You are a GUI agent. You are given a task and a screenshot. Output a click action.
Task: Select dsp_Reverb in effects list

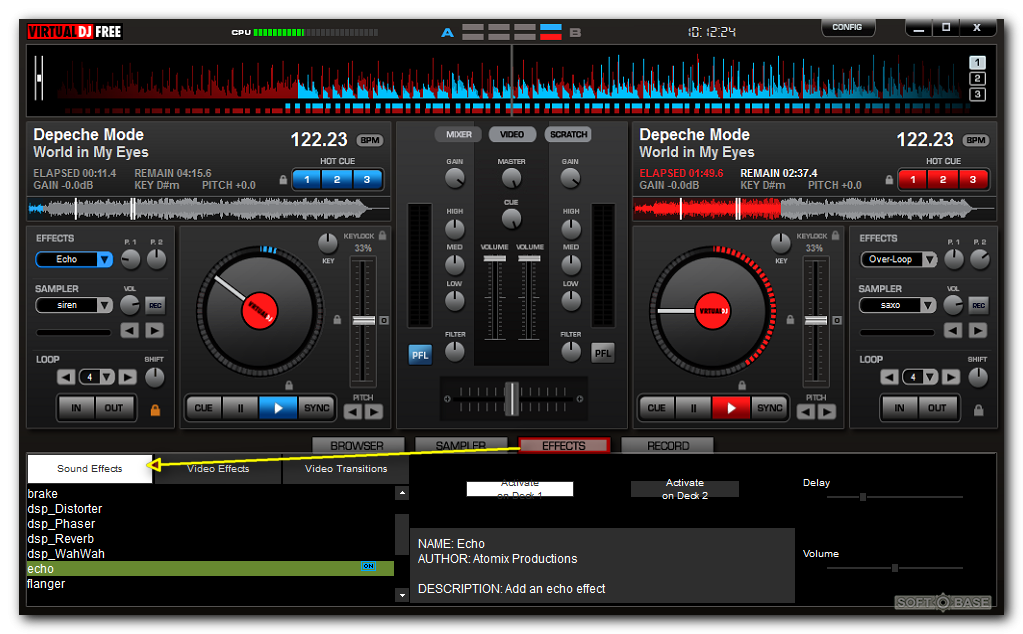click(210, 539)
